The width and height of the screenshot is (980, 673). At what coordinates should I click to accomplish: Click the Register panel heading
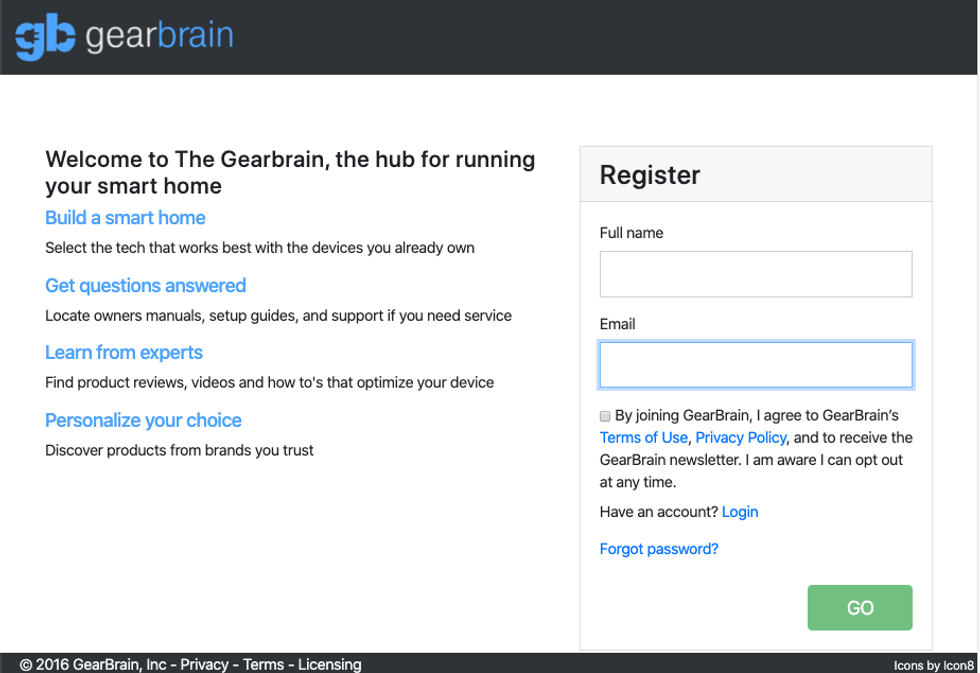[650, 175]
